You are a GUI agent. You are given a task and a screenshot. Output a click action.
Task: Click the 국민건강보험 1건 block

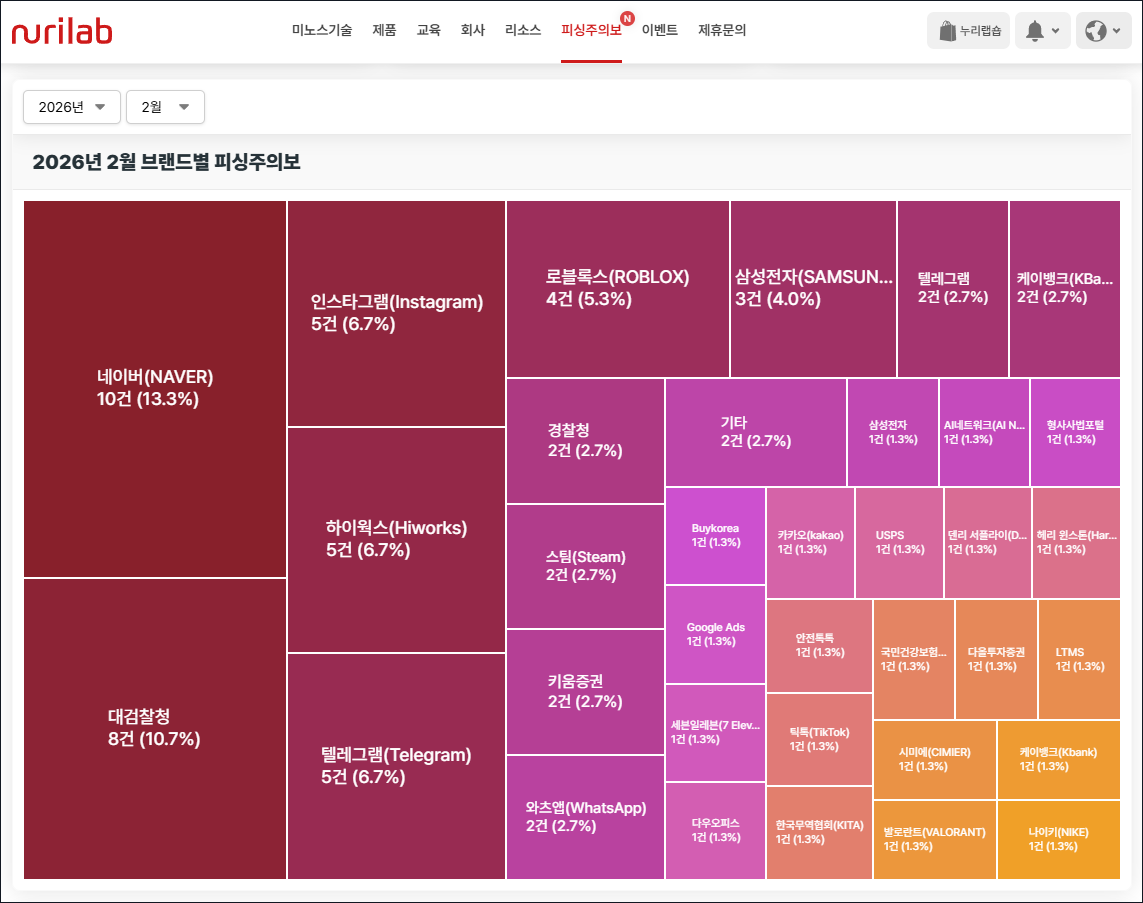913,660
